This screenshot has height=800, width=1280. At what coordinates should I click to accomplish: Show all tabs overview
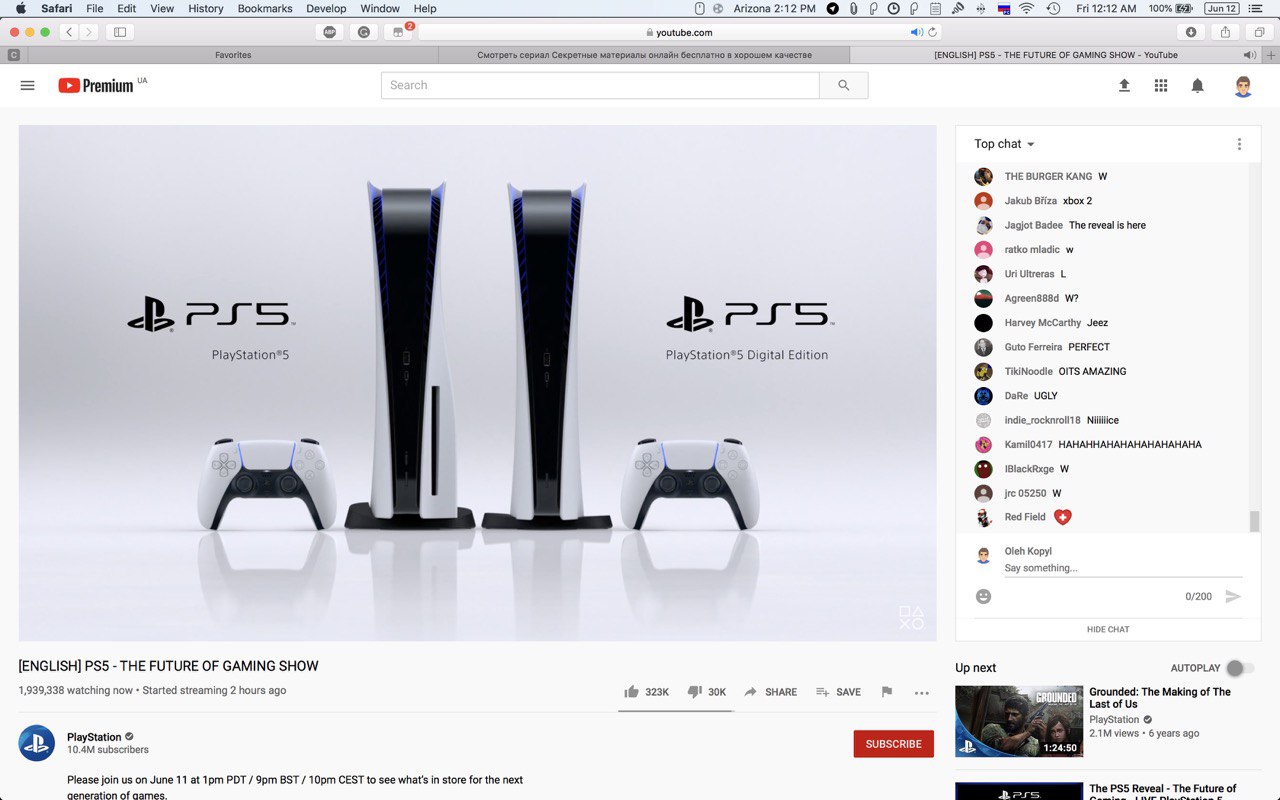(1259, 32)
